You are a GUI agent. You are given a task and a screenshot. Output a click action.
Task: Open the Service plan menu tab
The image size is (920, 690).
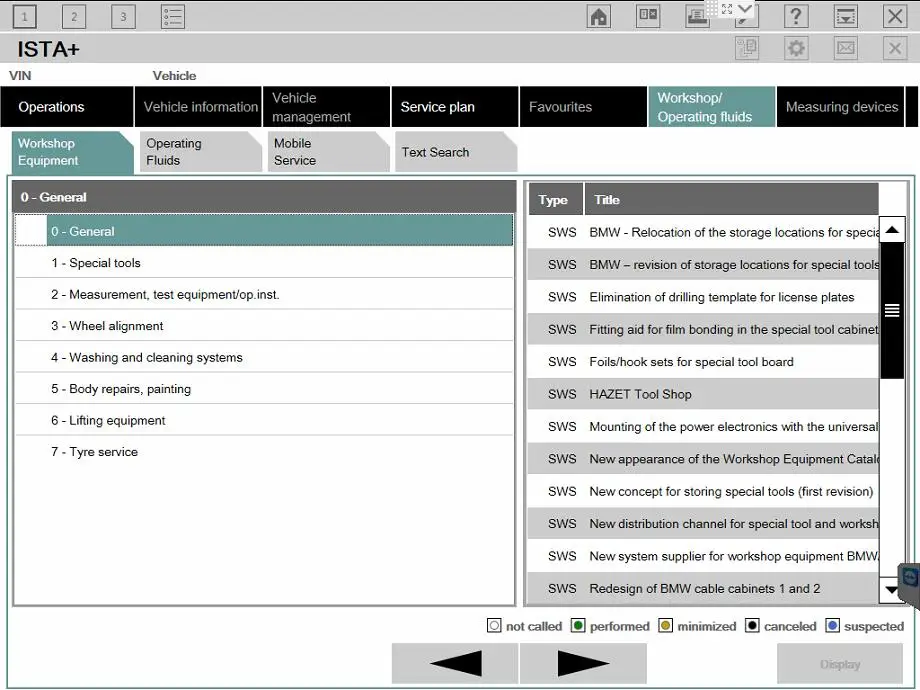tap(455, 107)
